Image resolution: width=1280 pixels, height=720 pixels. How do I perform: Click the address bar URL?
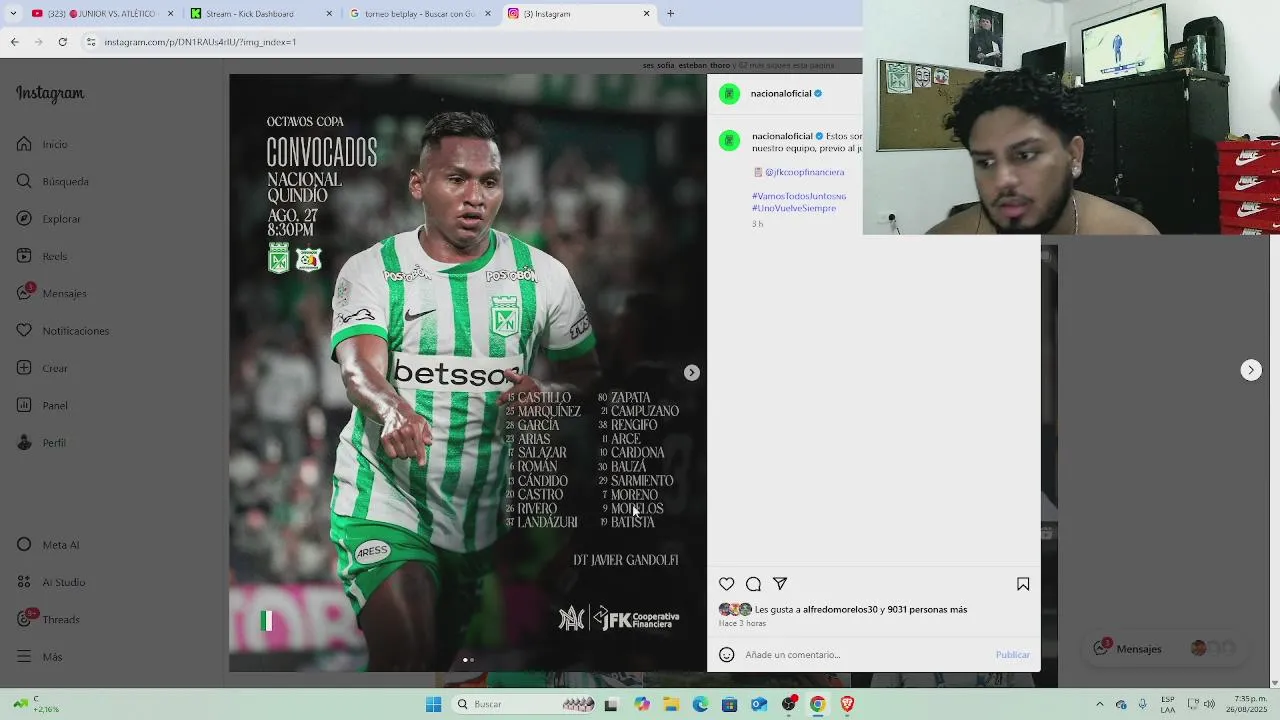click(200, 42)
